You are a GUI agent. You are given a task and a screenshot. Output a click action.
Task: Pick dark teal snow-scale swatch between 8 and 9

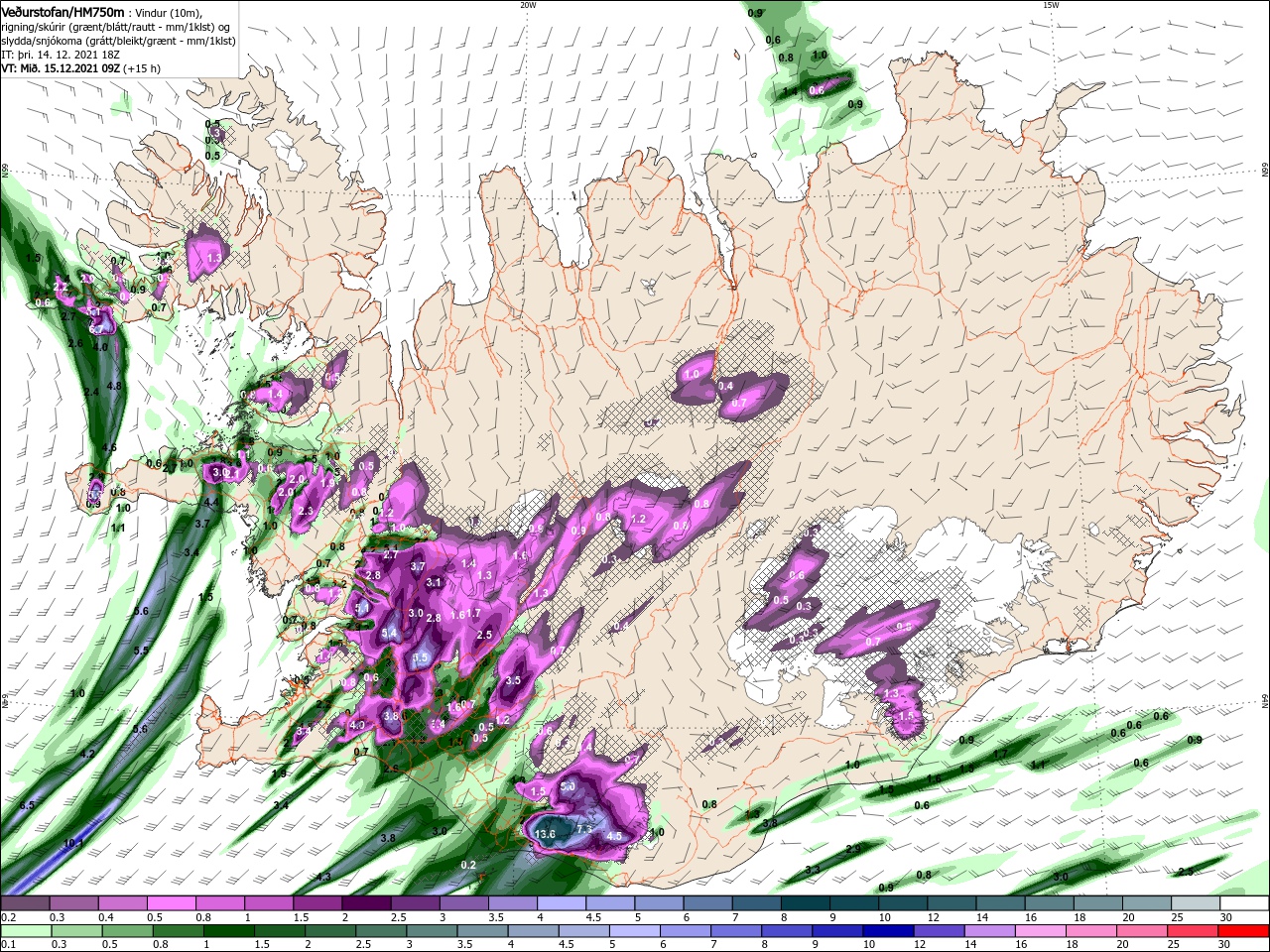[x=806, y=903]
